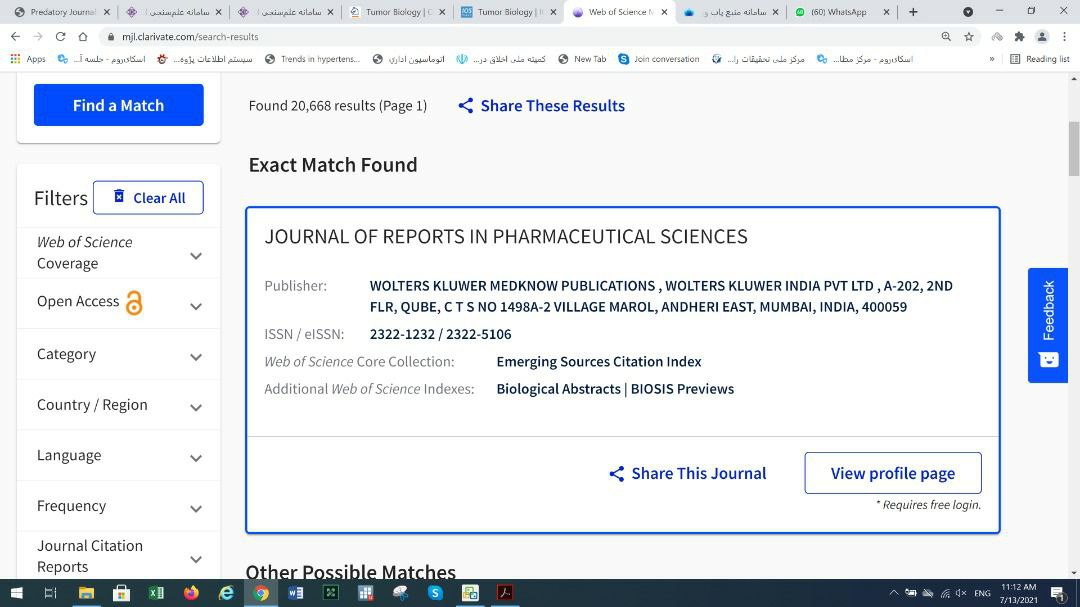Open Skype from the taskbar

(x=435, y=593)
